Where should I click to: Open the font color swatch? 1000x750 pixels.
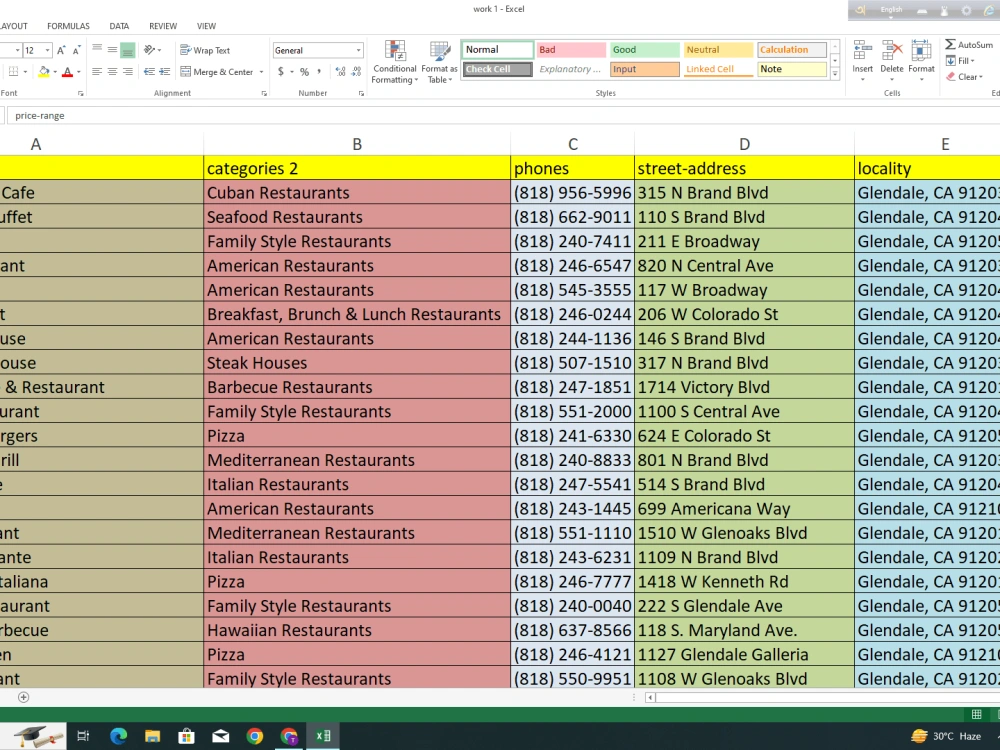(x=67, y=71)
